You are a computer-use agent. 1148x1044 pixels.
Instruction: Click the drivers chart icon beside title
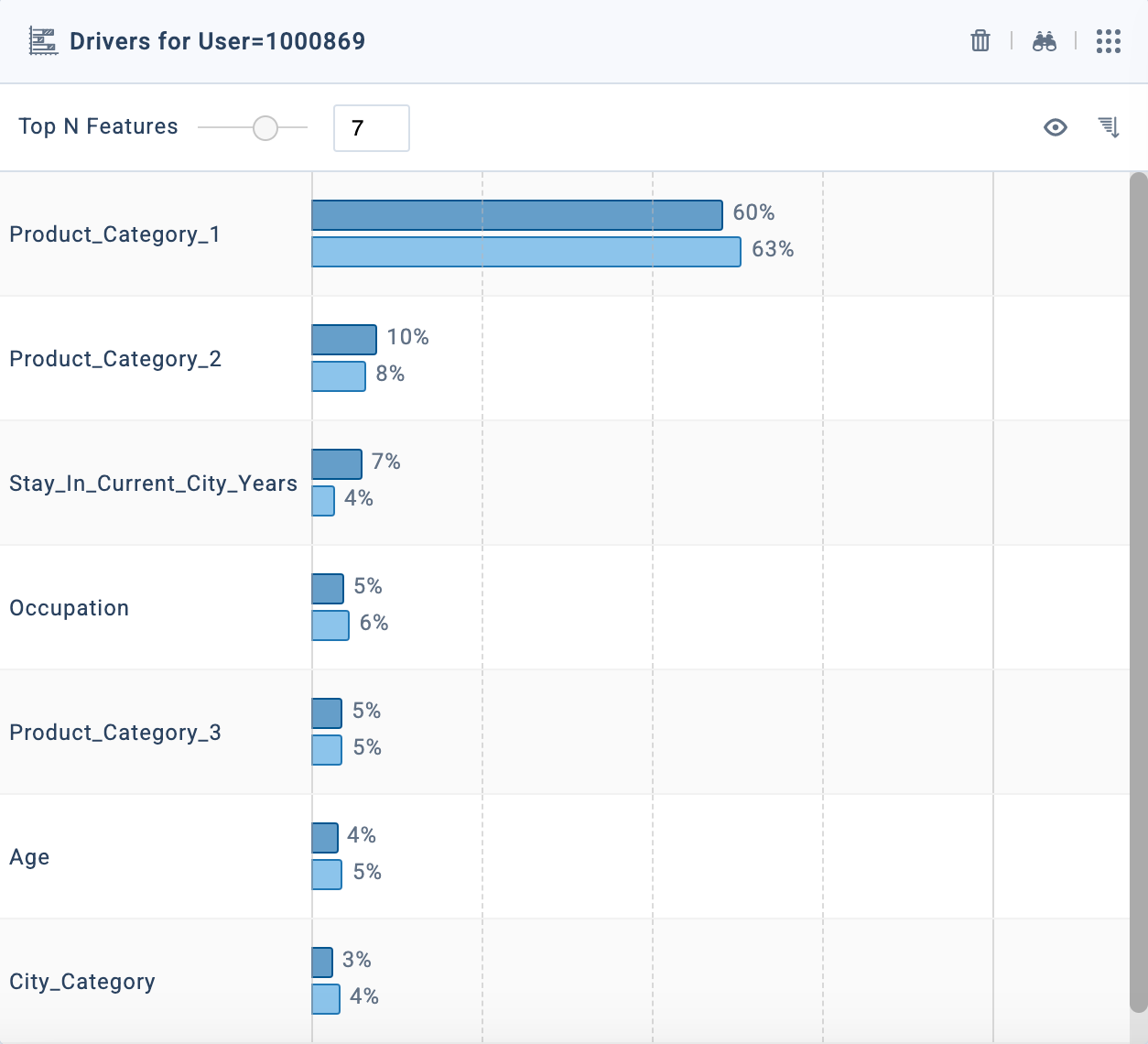pos(43,41)
